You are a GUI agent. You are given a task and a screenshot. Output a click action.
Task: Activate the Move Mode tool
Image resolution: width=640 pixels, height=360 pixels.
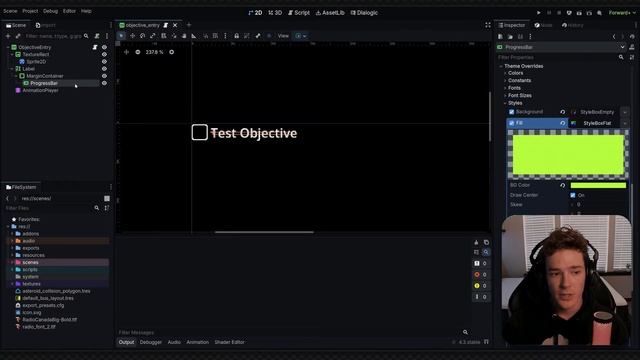click(x=132, y=36)
